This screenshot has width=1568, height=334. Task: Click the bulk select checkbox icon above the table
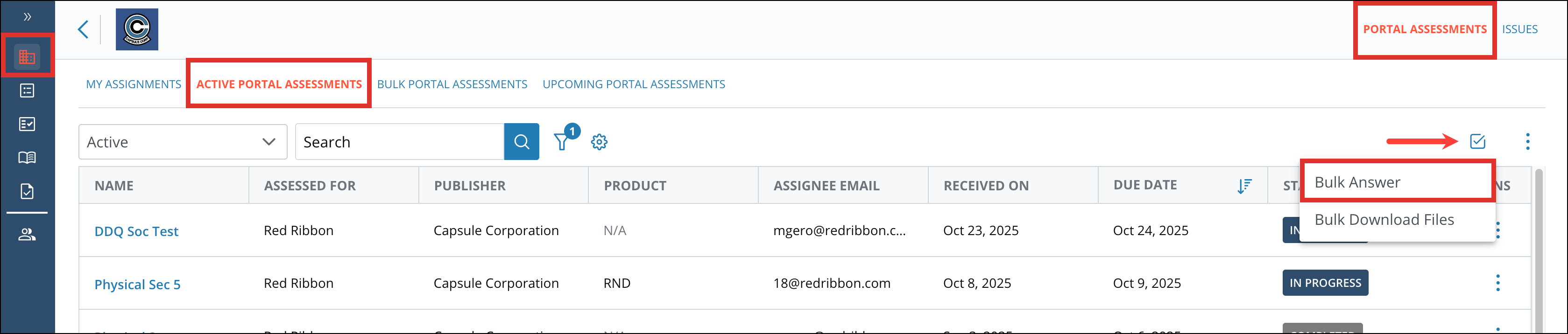[x=1478, y=141]
